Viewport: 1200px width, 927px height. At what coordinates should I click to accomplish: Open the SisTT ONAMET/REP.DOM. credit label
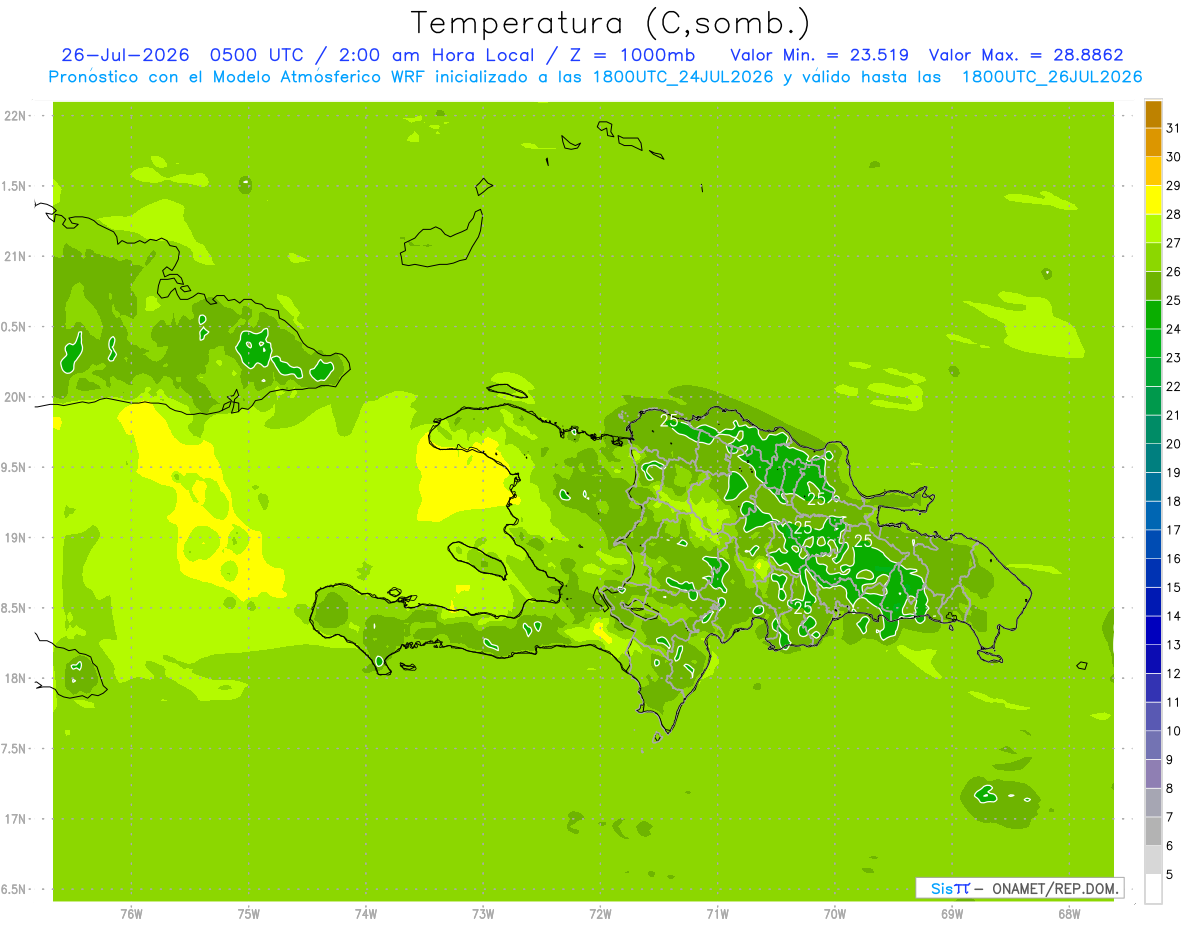[x=1019, y=888]
